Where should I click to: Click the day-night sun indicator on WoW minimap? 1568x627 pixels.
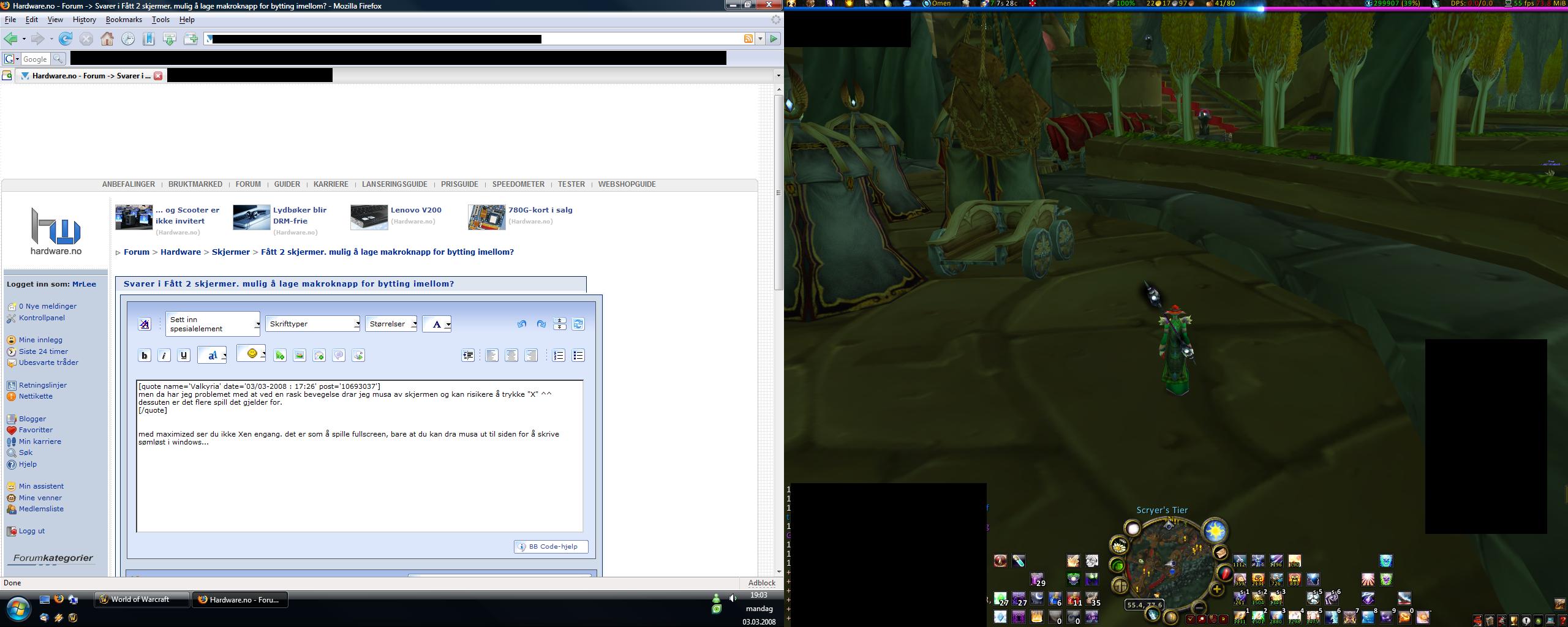click(1215, 531)
